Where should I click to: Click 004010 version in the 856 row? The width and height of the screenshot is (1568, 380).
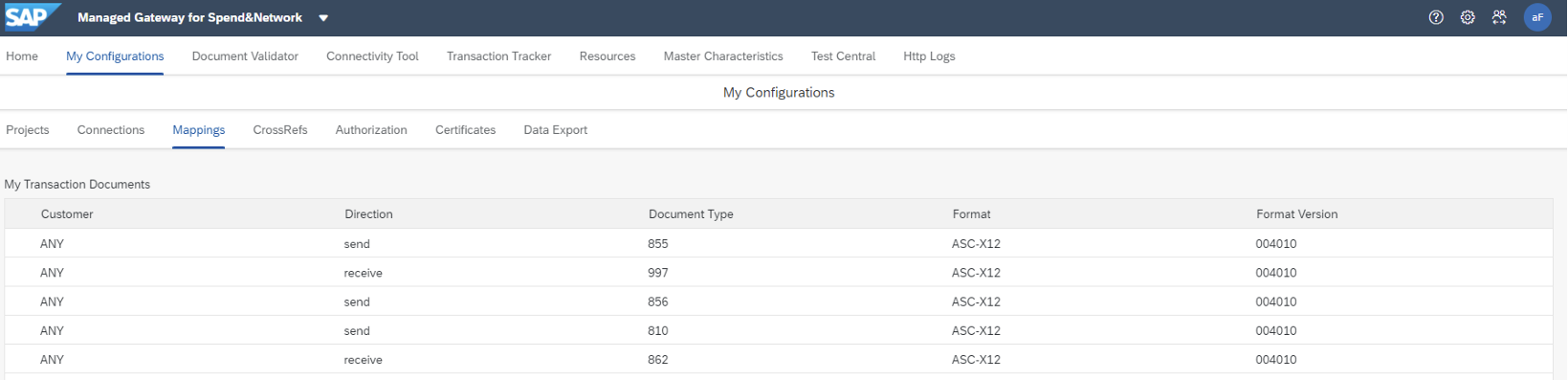click(x=1276, y=302)
